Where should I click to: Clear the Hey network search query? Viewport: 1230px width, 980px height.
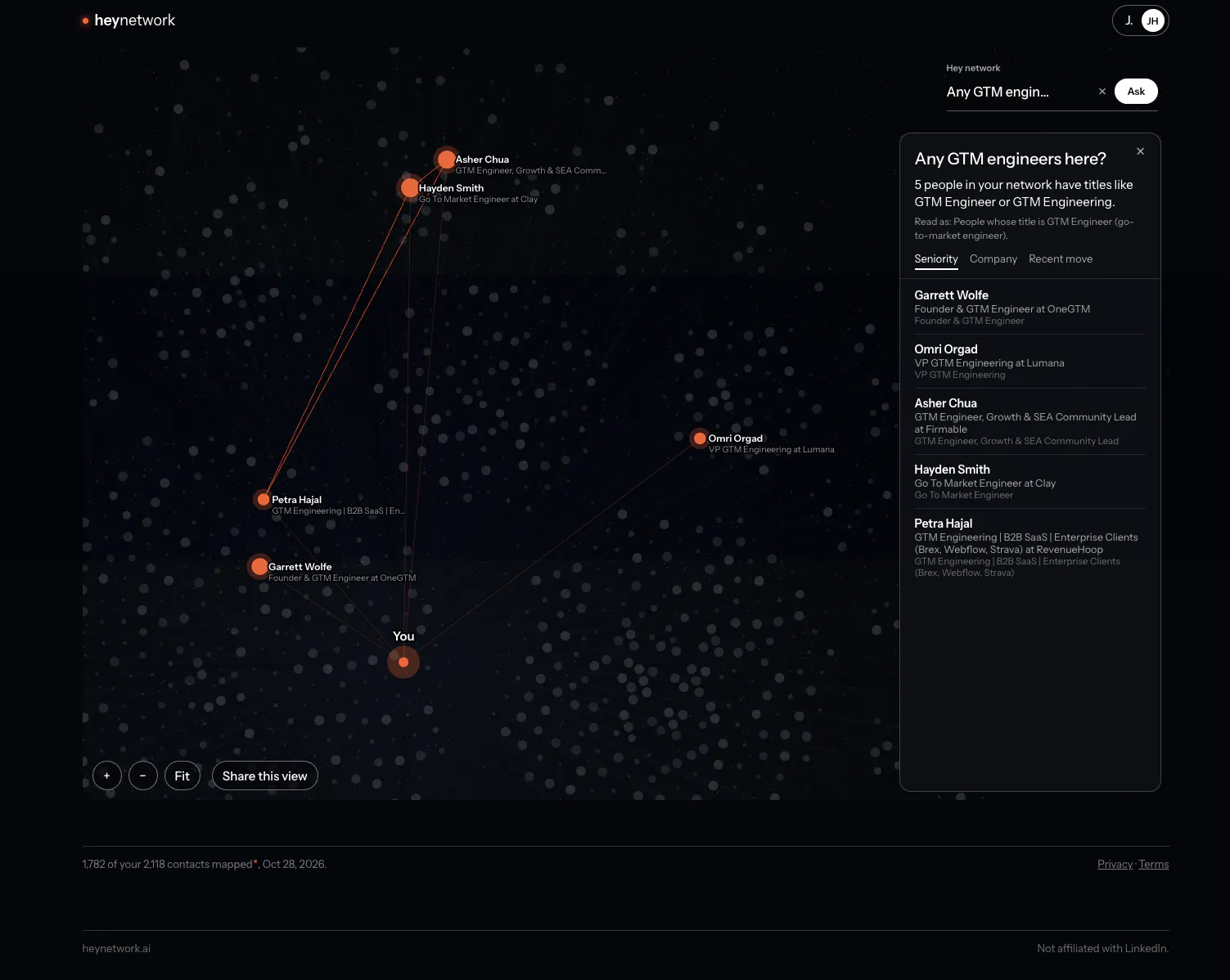coord(1102,92)
